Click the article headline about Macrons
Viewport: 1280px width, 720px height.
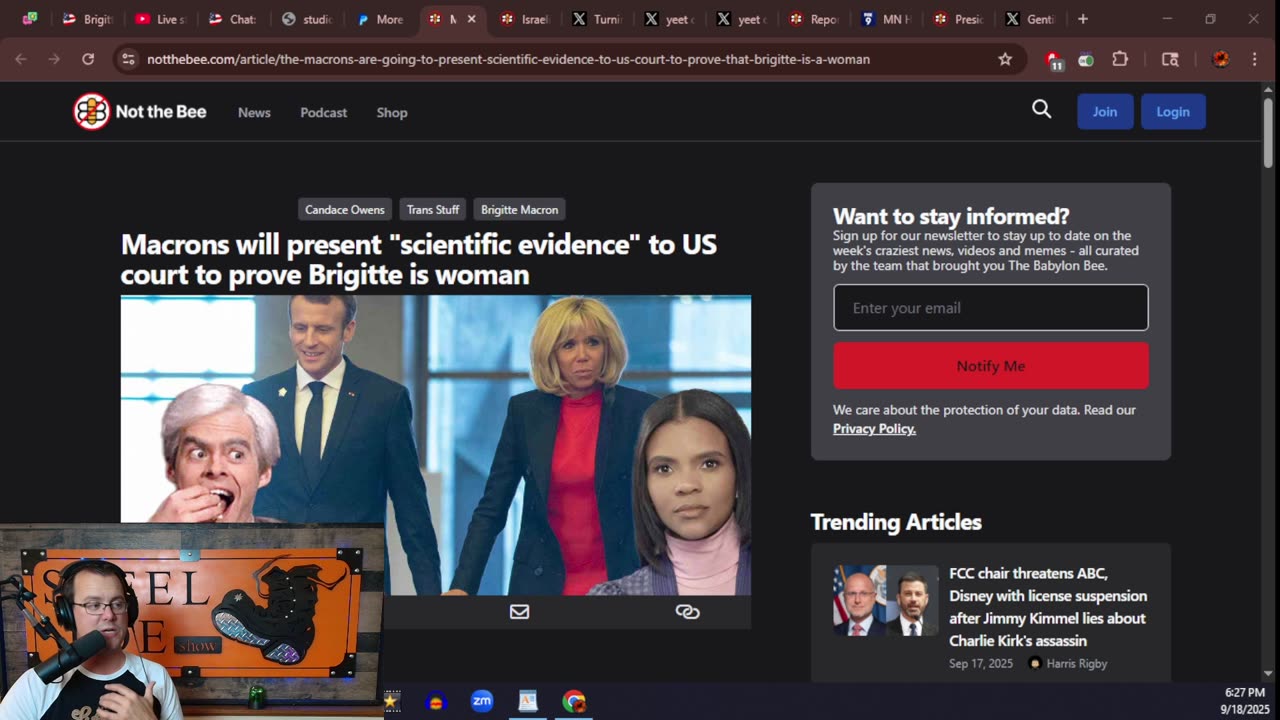[x=419, y=259]
